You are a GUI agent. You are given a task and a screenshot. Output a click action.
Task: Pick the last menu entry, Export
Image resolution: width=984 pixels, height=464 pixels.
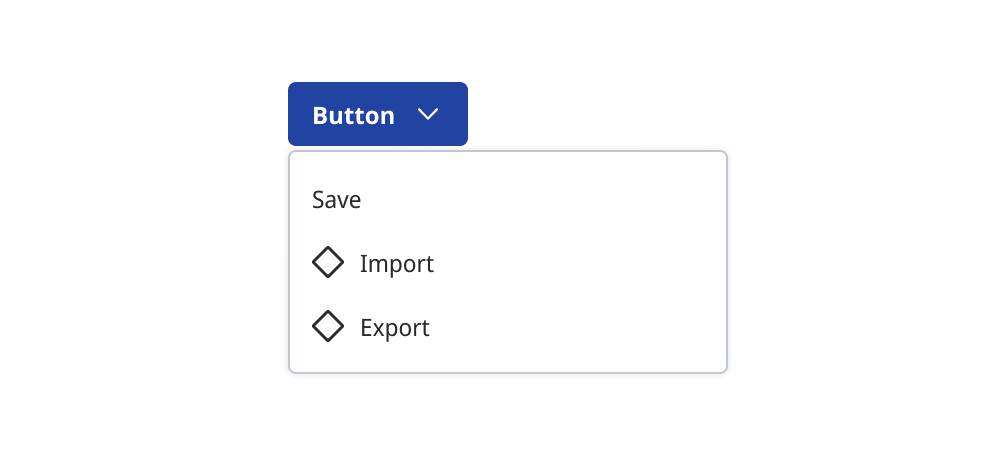[507, 327]
